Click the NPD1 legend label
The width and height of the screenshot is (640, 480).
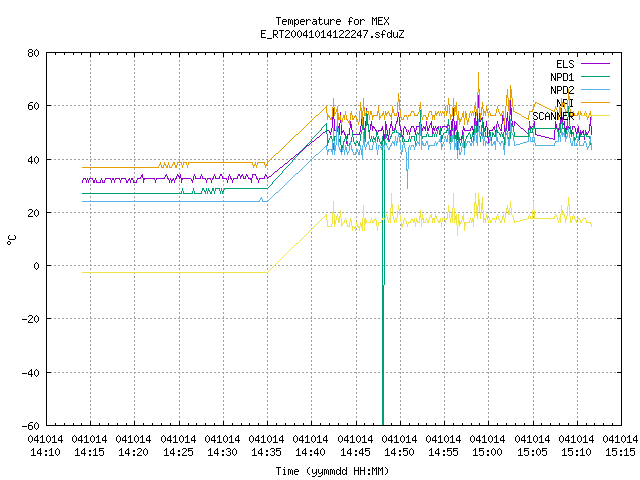(562, 77)
